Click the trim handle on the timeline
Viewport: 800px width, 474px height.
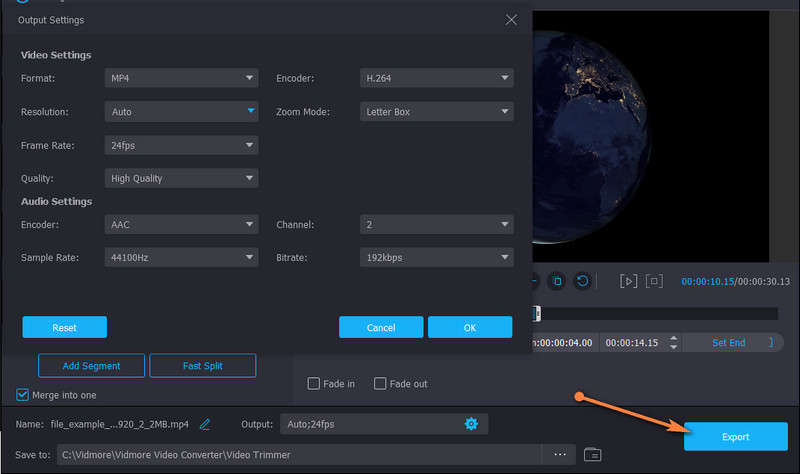pos(537,313)
